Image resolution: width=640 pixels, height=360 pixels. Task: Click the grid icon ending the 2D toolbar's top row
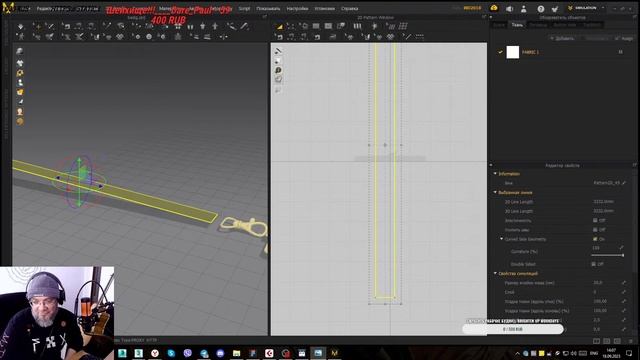point(403,27)
